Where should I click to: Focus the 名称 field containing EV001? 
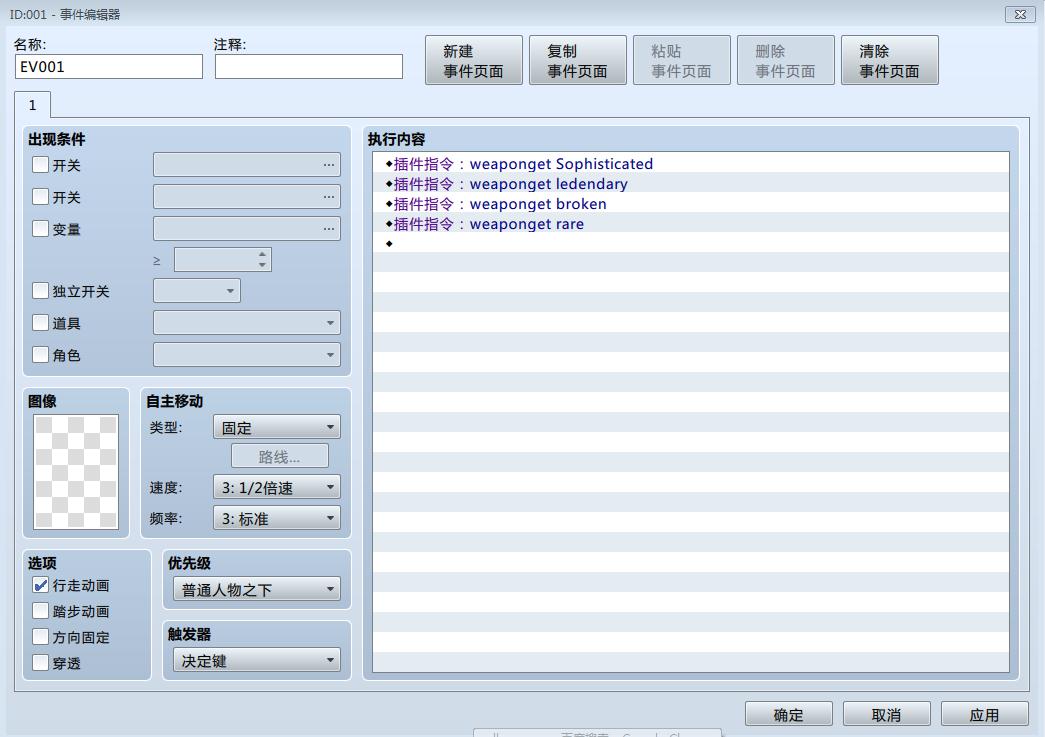pos(109,67)
